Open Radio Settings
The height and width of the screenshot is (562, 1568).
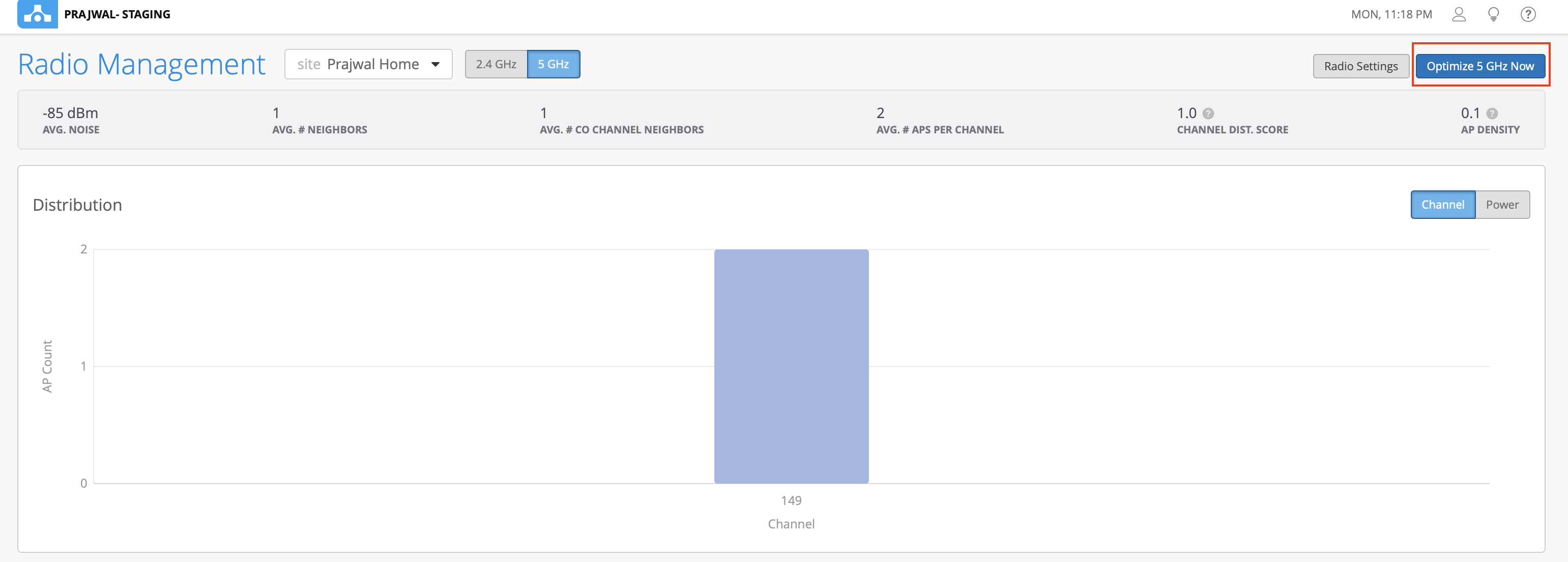pyautogui.click(x=1360, y=66)
